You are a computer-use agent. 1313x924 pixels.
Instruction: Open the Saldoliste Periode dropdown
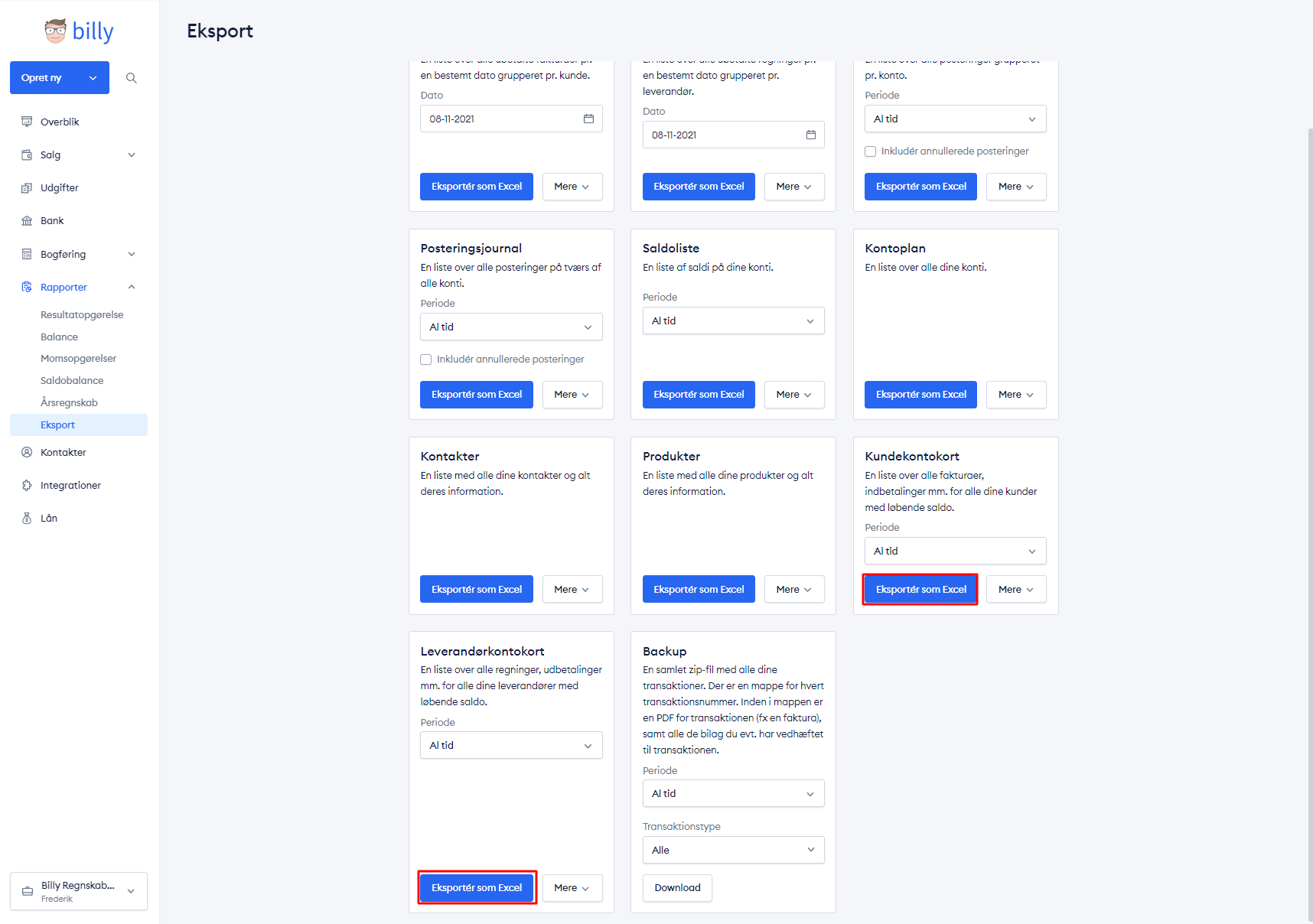coord(734,320)
